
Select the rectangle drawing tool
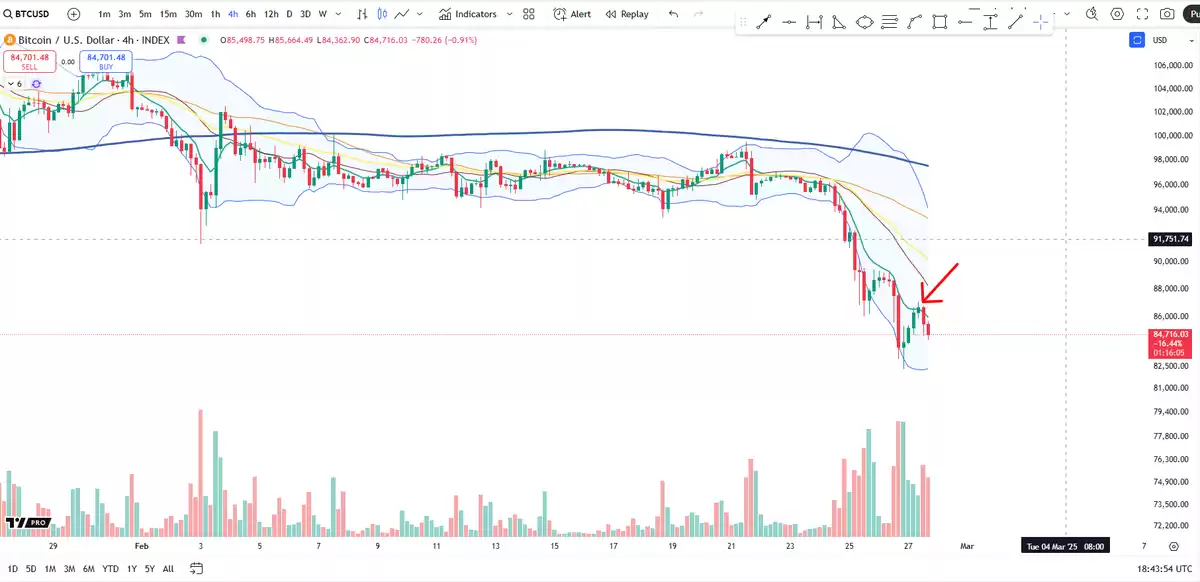939,22
